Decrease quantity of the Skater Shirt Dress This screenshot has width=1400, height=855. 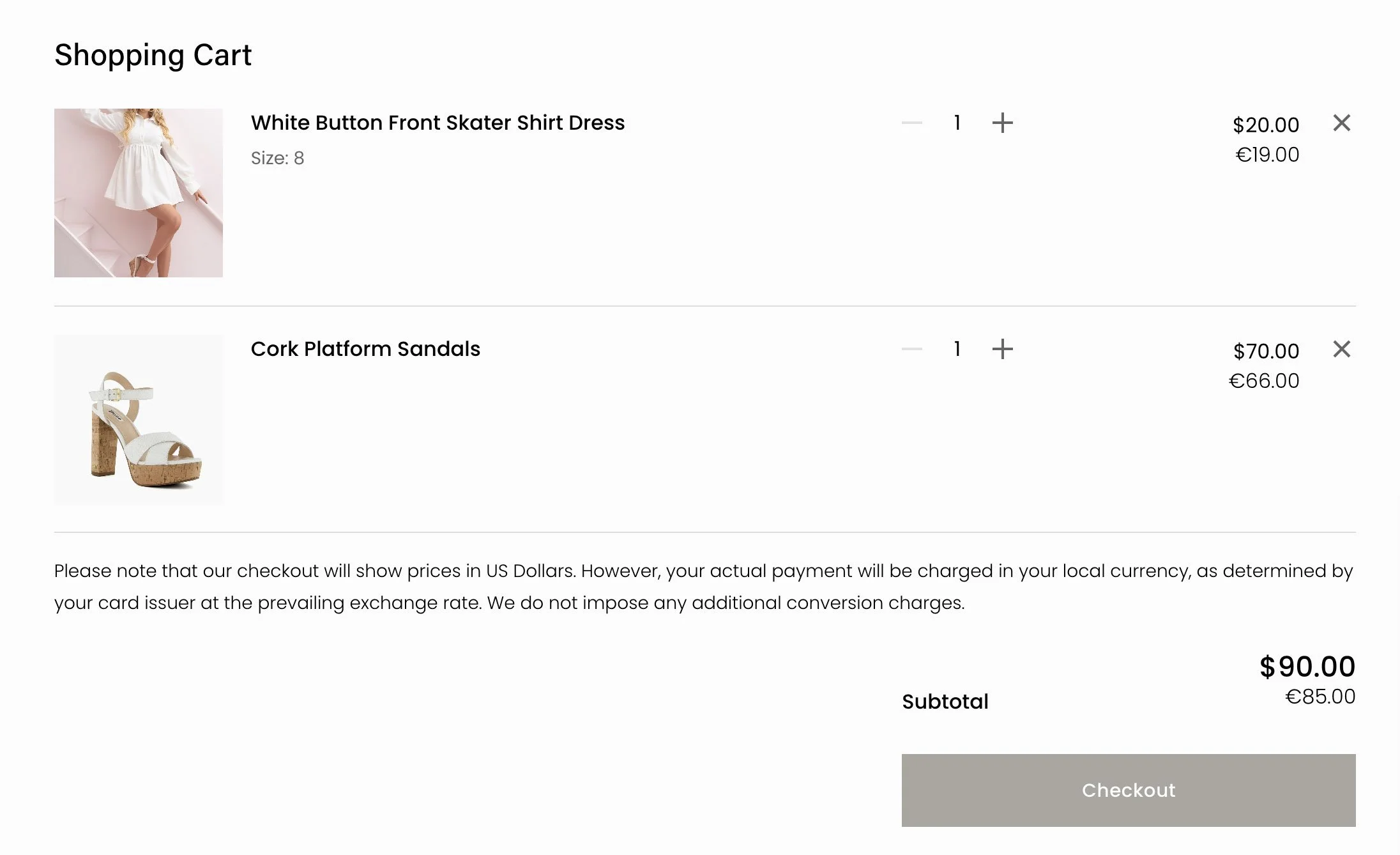[x=912, y=123]
